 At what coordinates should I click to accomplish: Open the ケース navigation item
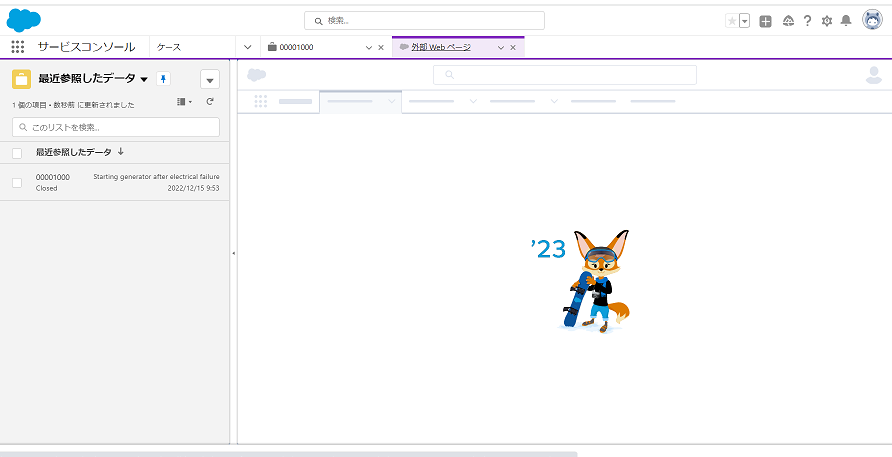pos(169,47)
